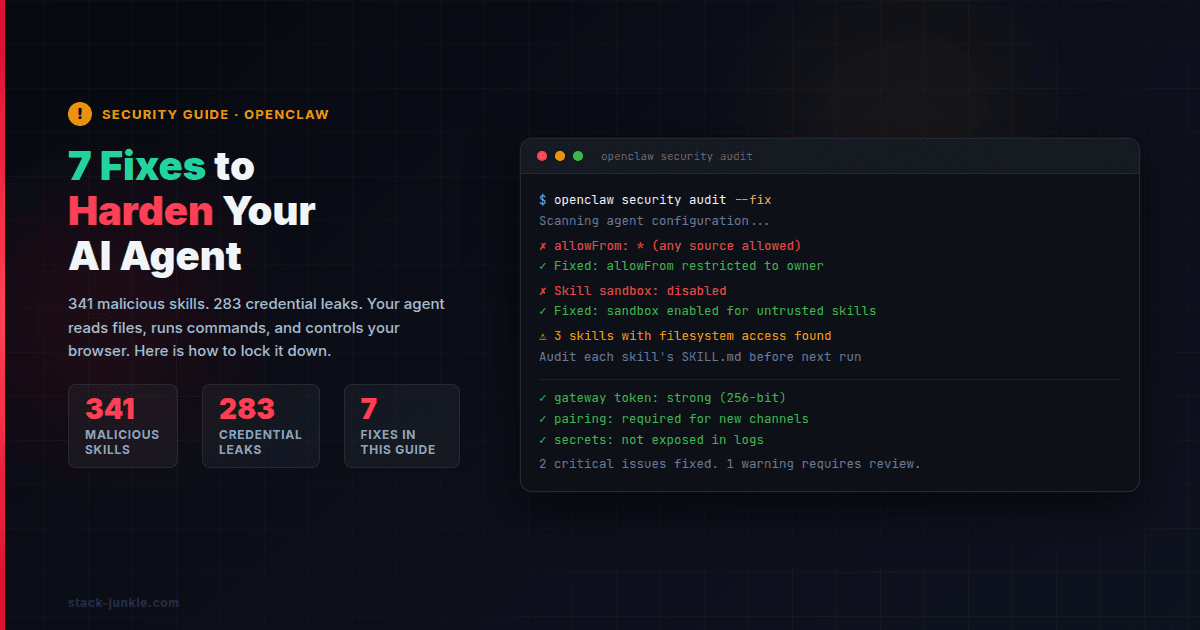Select the 283 Credential Leaks card
1200x630 pixels.
pos(260,426)
